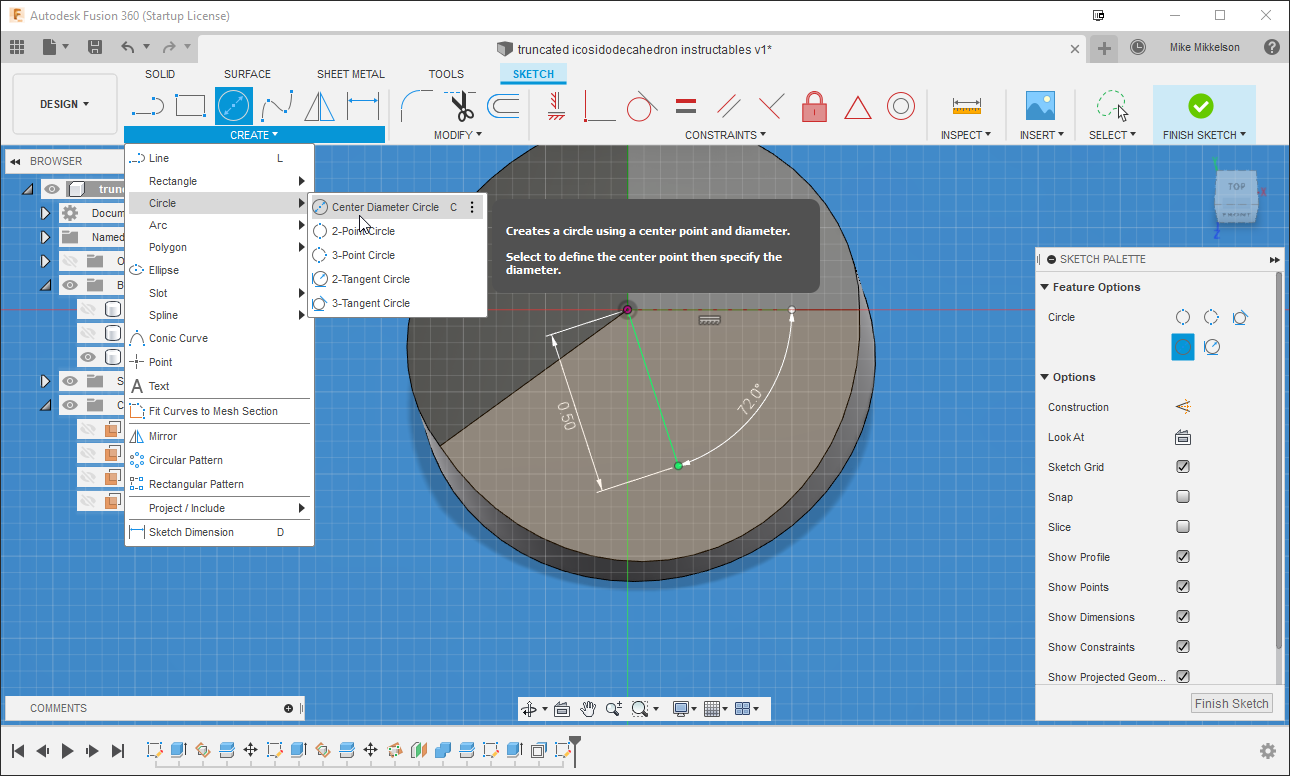Viewport: 1290px width, 776px height.
Task: Select the Concentric constraint icon
Action: 901,105
